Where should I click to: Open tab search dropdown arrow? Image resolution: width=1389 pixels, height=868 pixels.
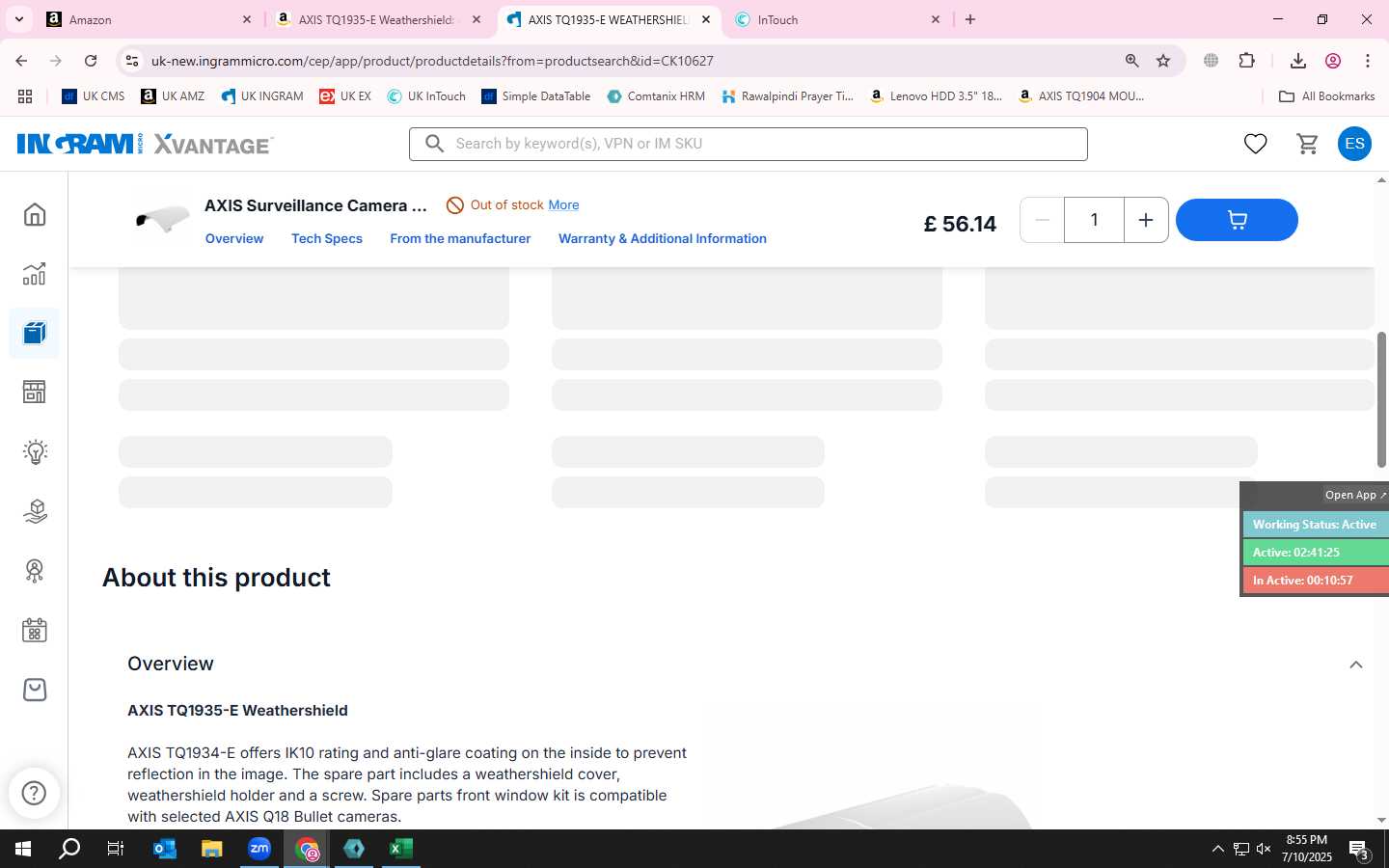(x=18, y=19)
